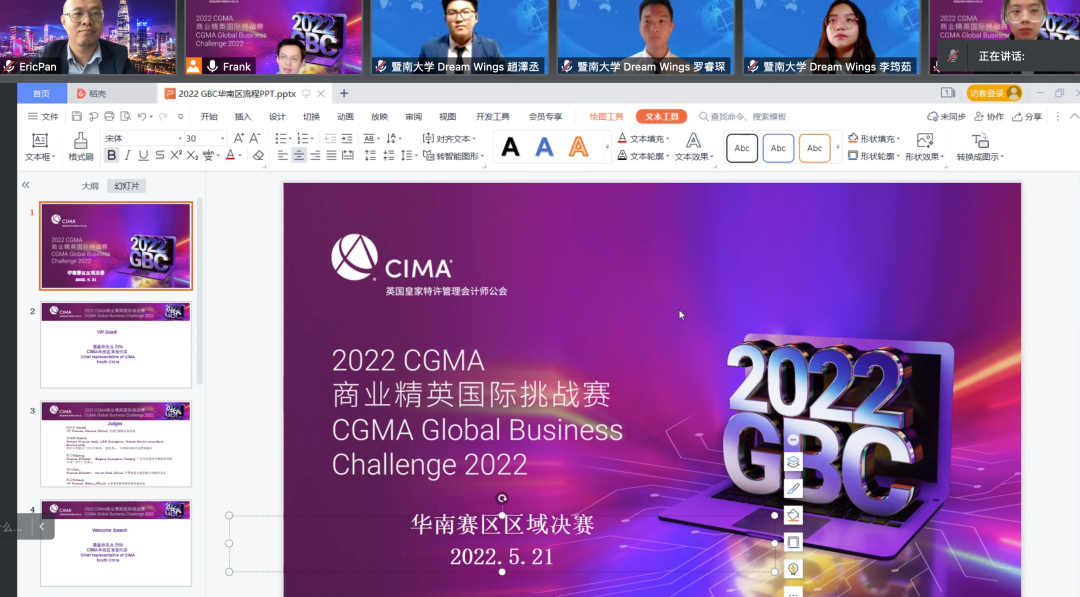The height and width of the screenshot is (597, 1080).
Task: Select the 格式刷 format painter brush
Action: click(81, 147)
